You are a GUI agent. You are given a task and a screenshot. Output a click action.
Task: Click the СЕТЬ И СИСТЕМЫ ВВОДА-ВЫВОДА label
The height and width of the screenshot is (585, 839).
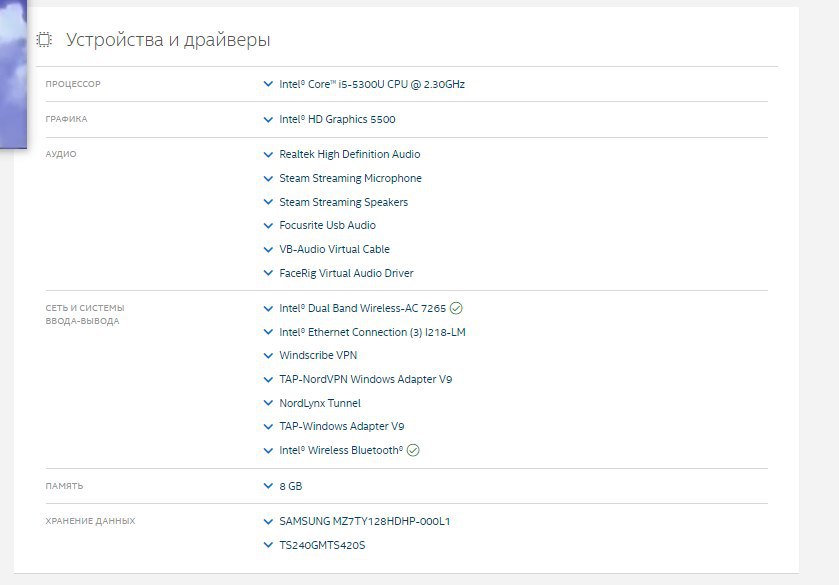point(85,315)
